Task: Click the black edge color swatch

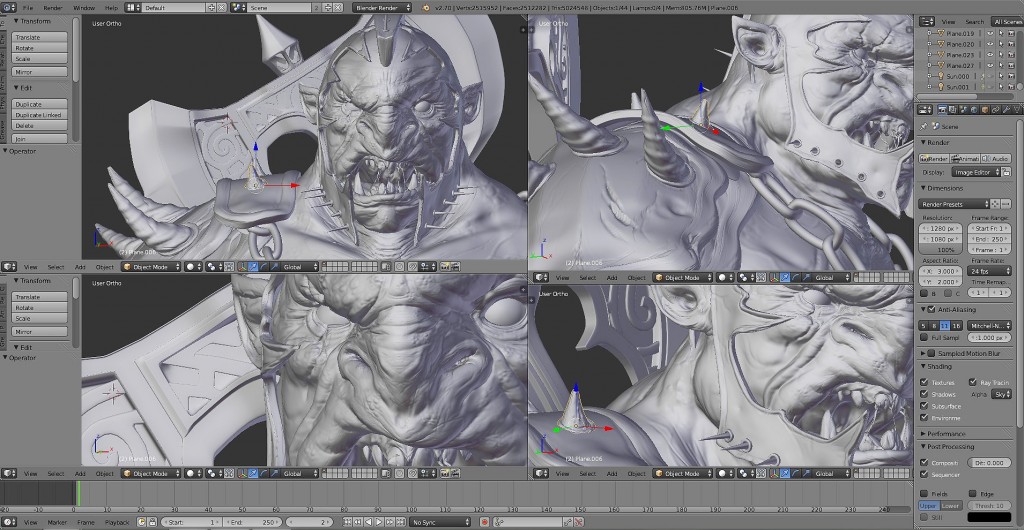Action: click(989, 518)
